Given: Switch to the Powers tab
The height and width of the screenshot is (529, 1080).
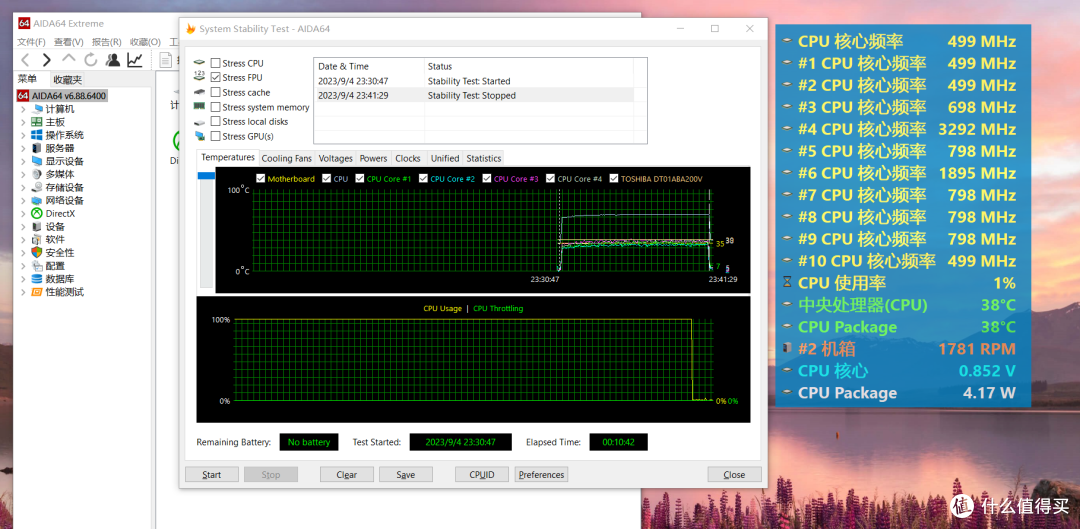Looking at the screenshot, I should 373,158.
